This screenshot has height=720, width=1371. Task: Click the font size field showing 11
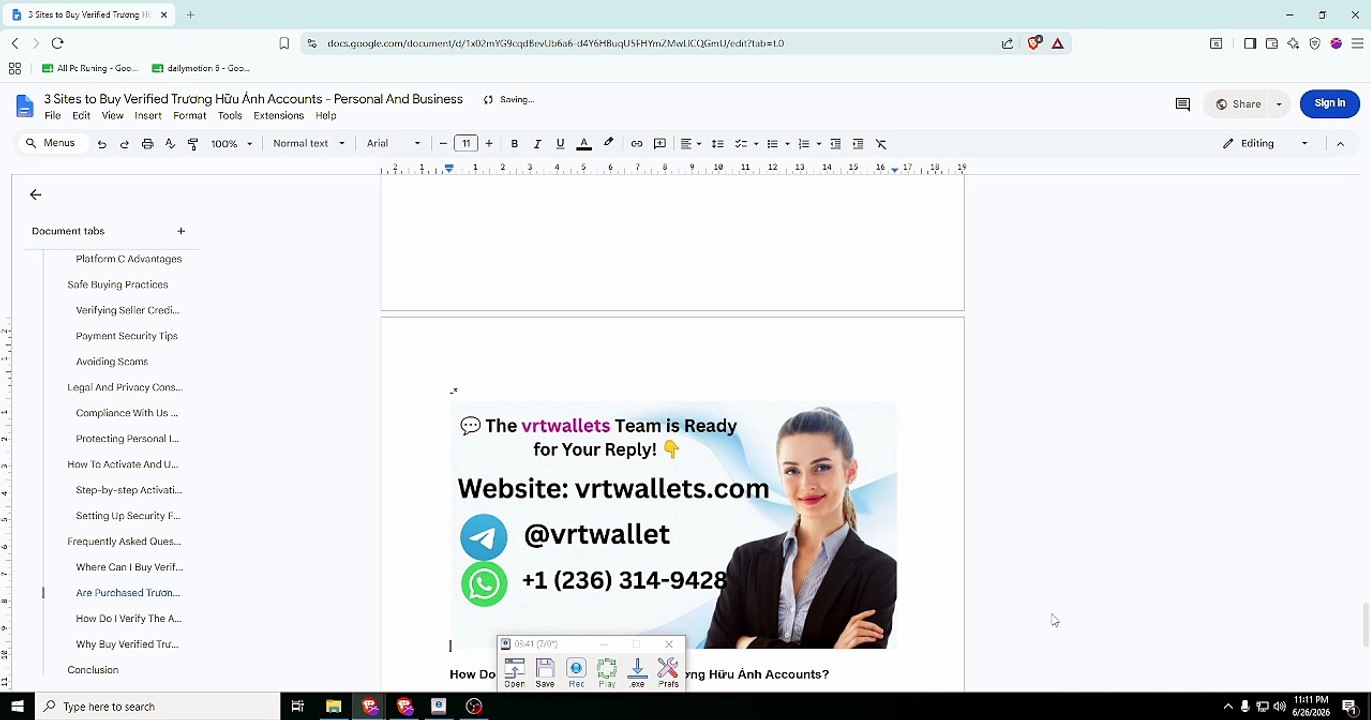[466, 144]
